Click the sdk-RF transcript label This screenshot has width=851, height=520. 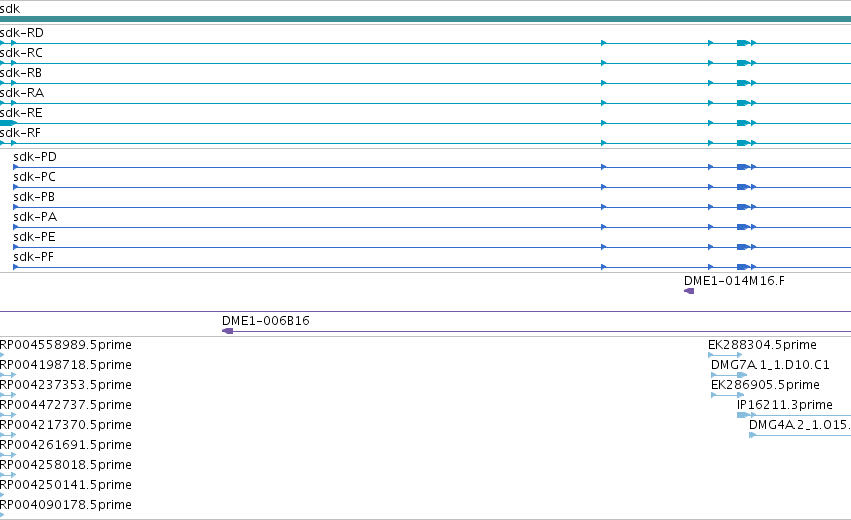[x=20, y=133]
